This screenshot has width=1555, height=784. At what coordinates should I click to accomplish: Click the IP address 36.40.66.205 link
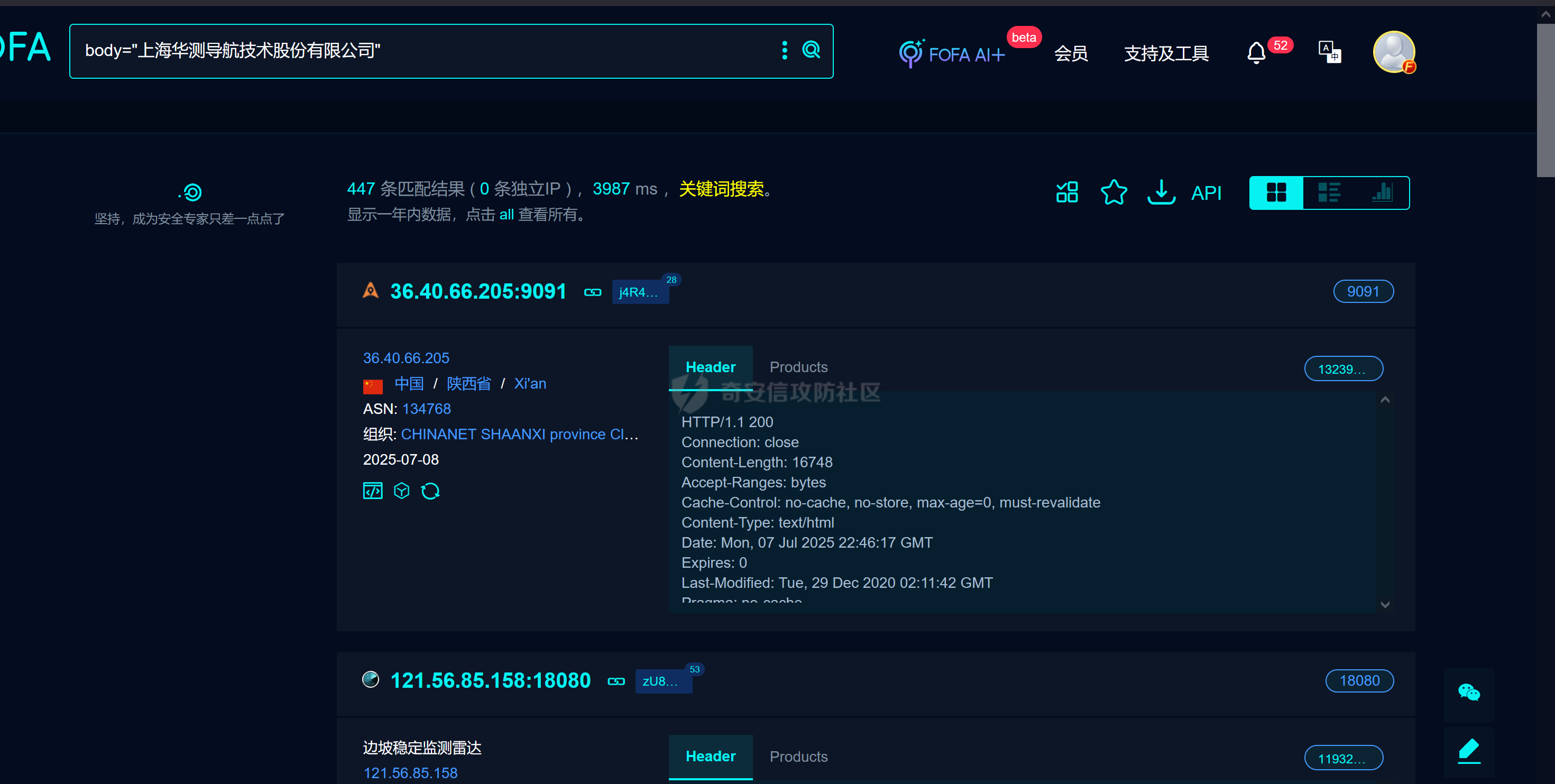pyautogui.click(x=406, y=358)
